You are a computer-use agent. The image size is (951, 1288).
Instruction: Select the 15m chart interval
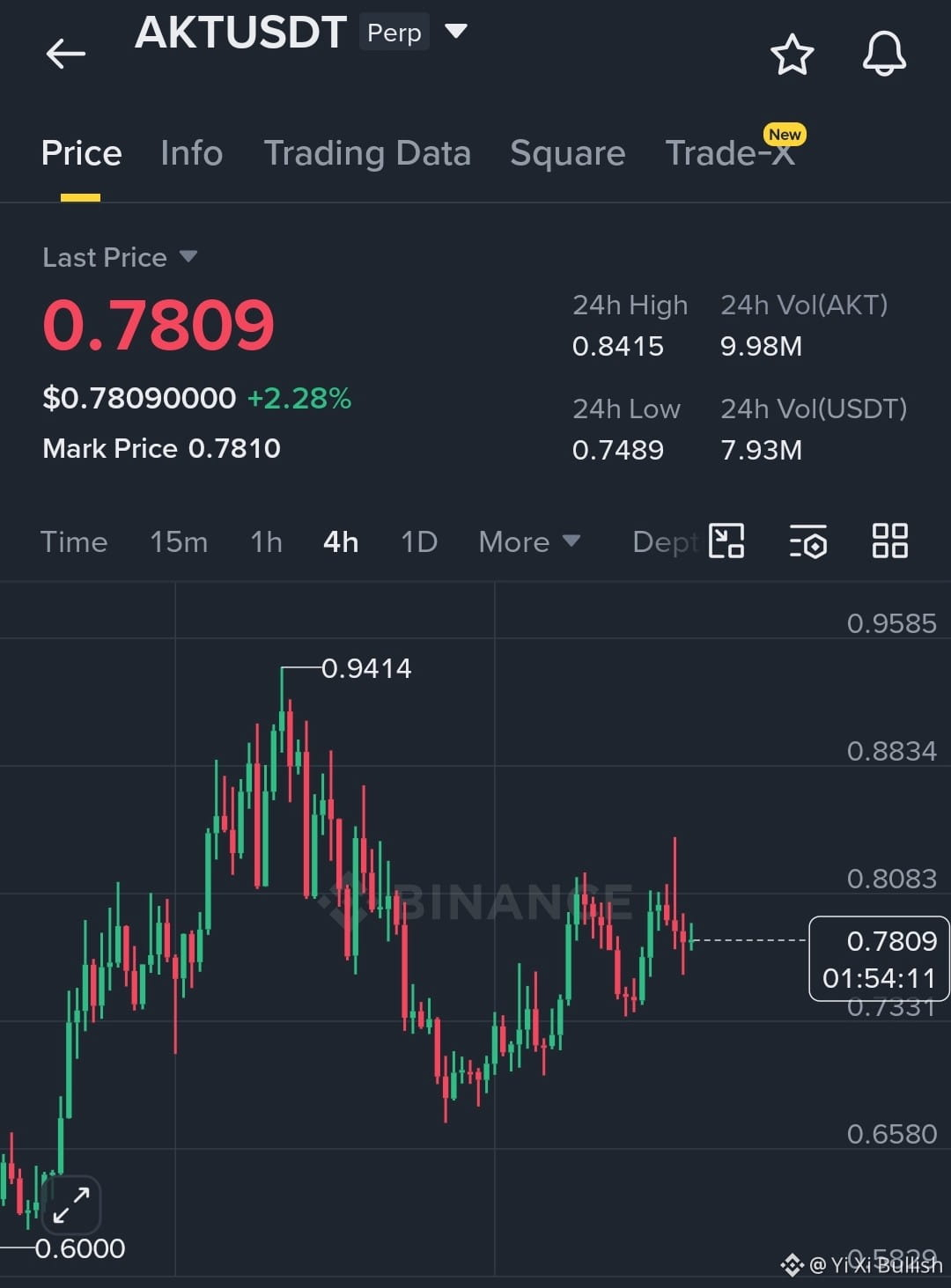(179, 541)
